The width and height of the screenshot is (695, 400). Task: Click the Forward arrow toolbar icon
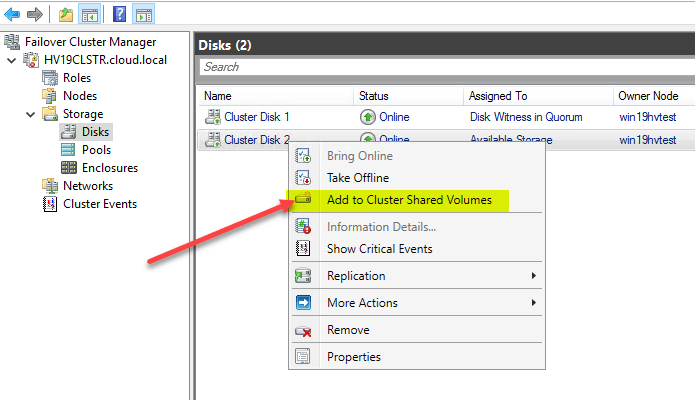coord(35,15)
